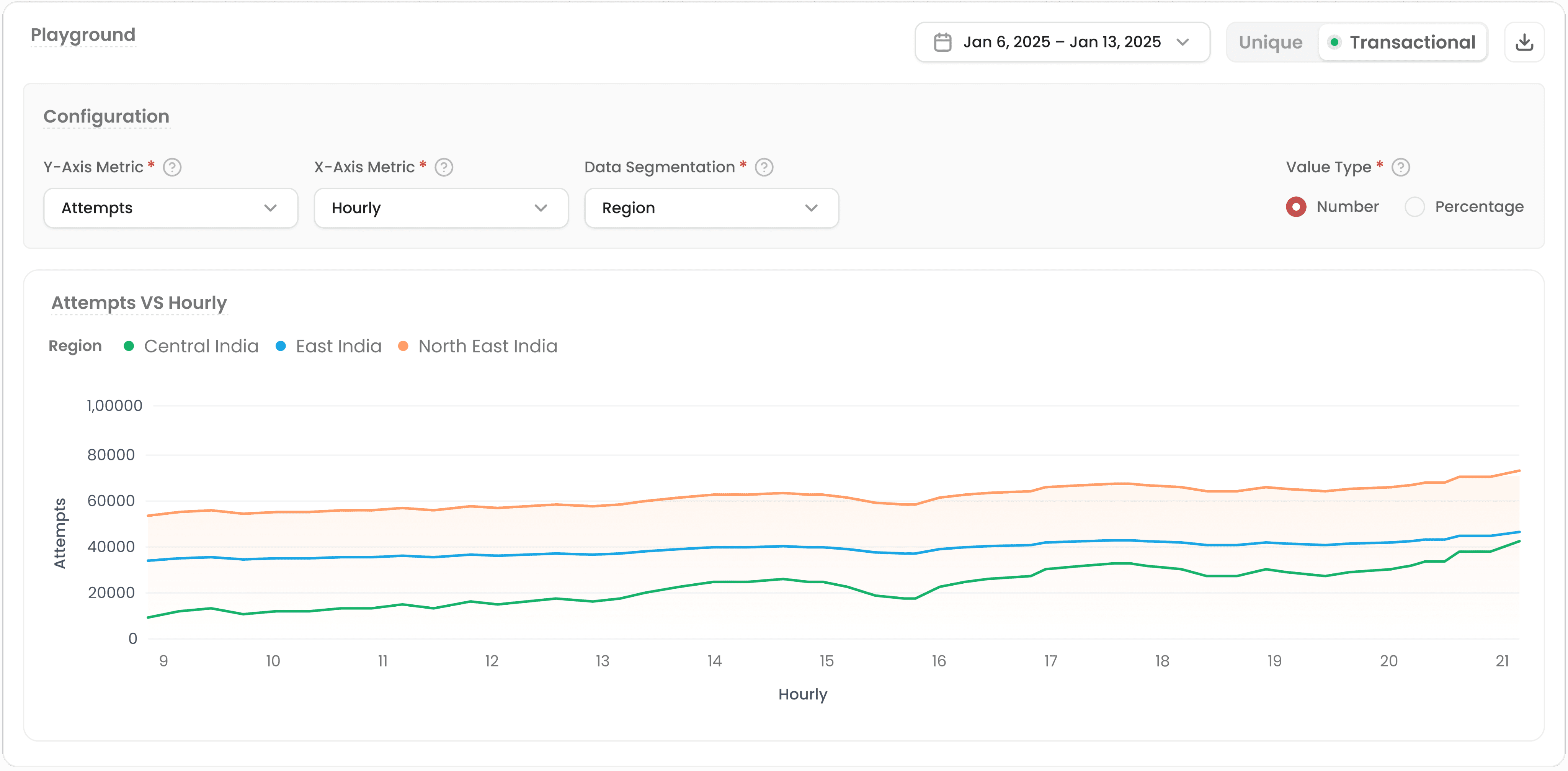The width and height of the screenshot is (1568, 771).
Task: Click North East India orange swatch
Action: point(403,346)
